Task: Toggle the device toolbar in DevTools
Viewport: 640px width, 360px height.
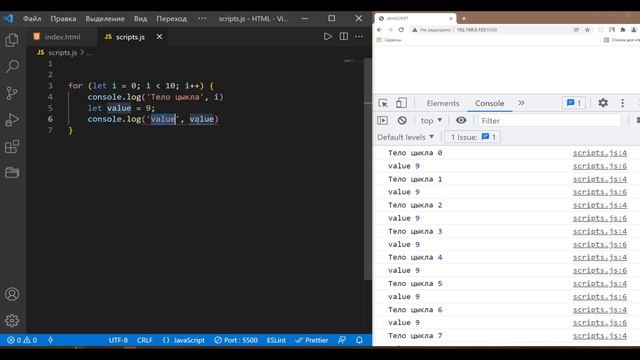Action: [401, 103]
